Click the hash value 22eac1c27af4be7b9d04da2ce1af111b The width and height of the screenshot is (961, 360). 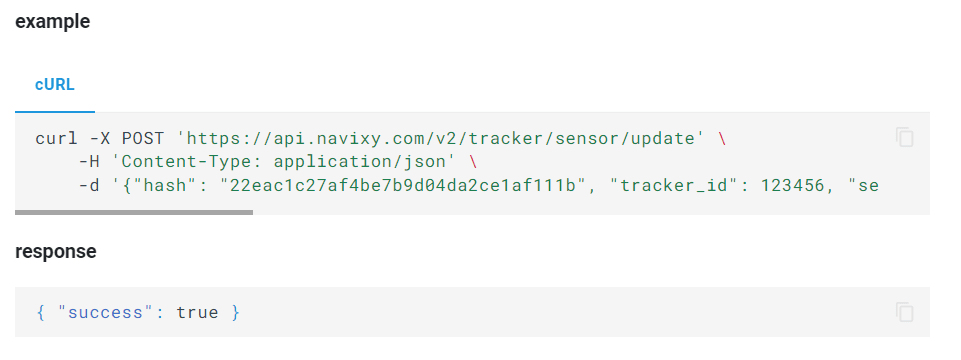click(399, 185)
